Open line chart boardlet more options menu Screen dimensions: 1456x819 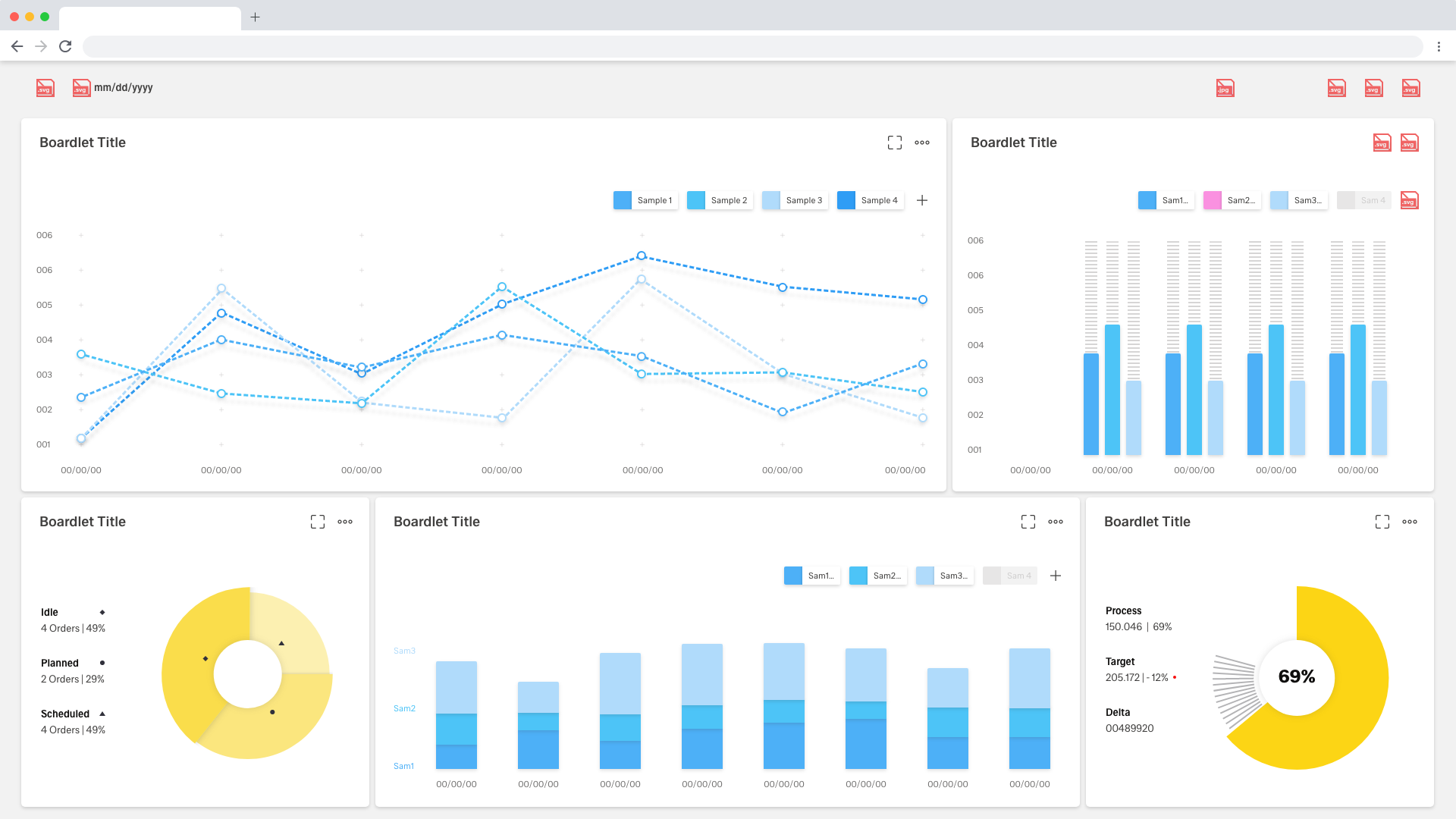point(922,143)
